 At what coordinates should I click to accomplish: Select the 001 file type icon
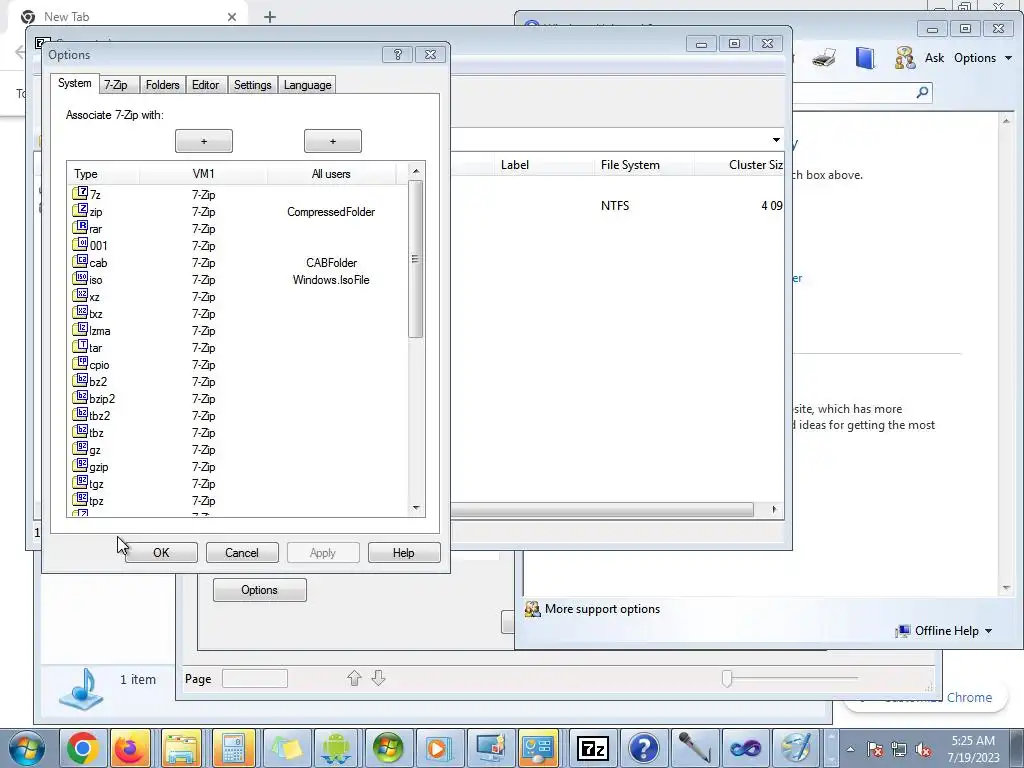80,244
